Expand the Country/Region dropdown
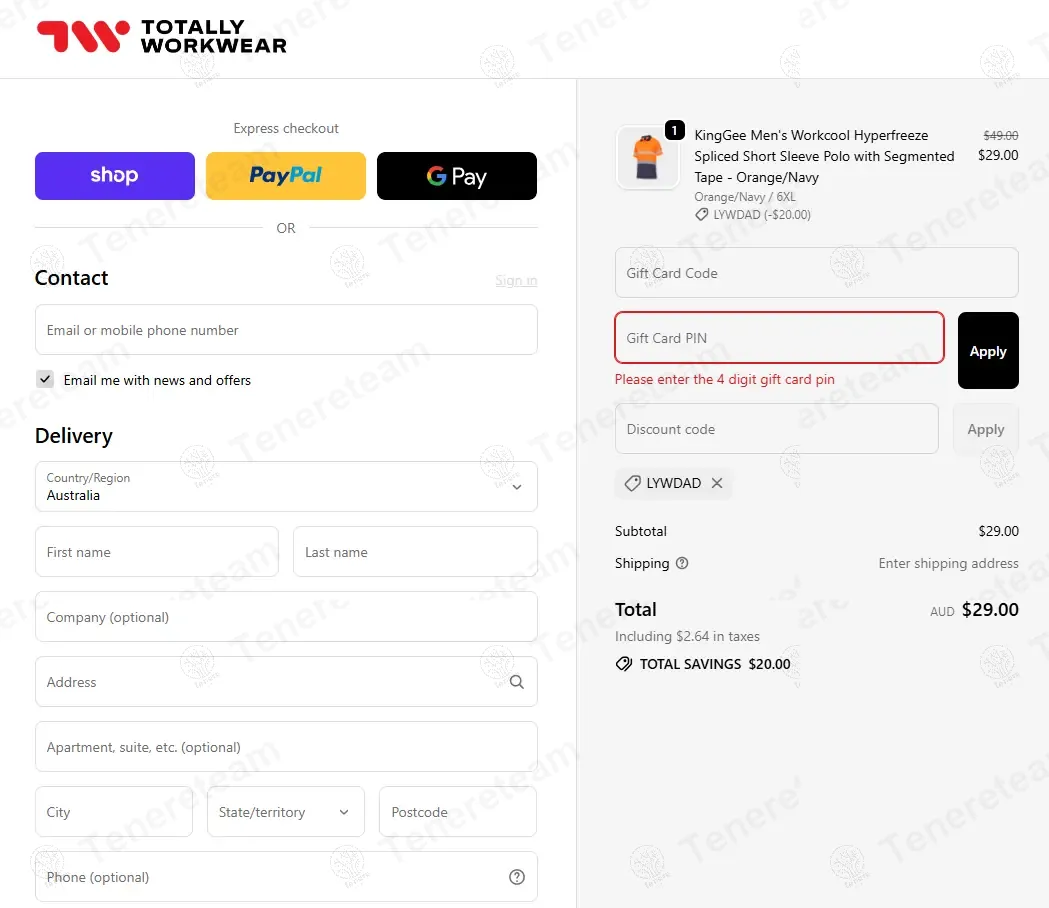The image size is (1049, 908). click(286, 486)
